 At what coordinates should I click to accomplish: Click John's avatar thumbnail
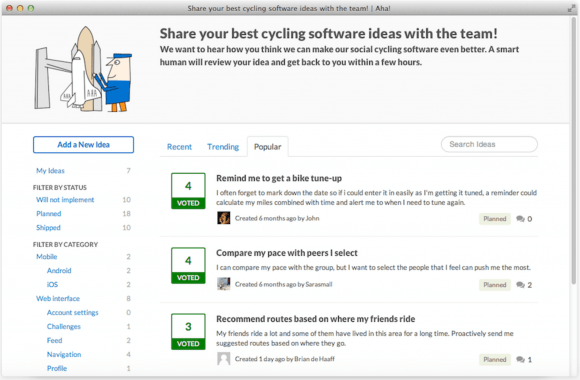223,218
